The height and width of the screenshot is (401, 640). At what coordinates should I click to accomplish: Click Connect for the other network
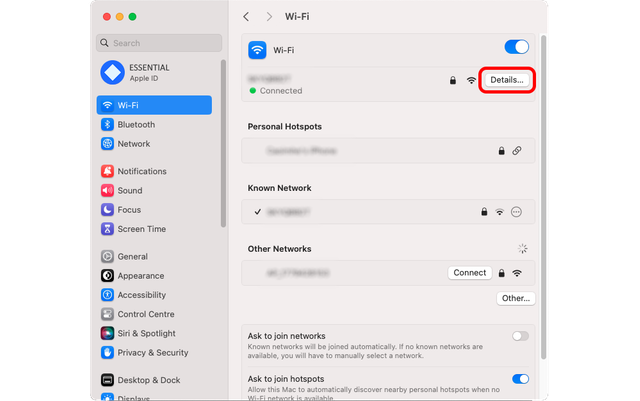[469, 273]
